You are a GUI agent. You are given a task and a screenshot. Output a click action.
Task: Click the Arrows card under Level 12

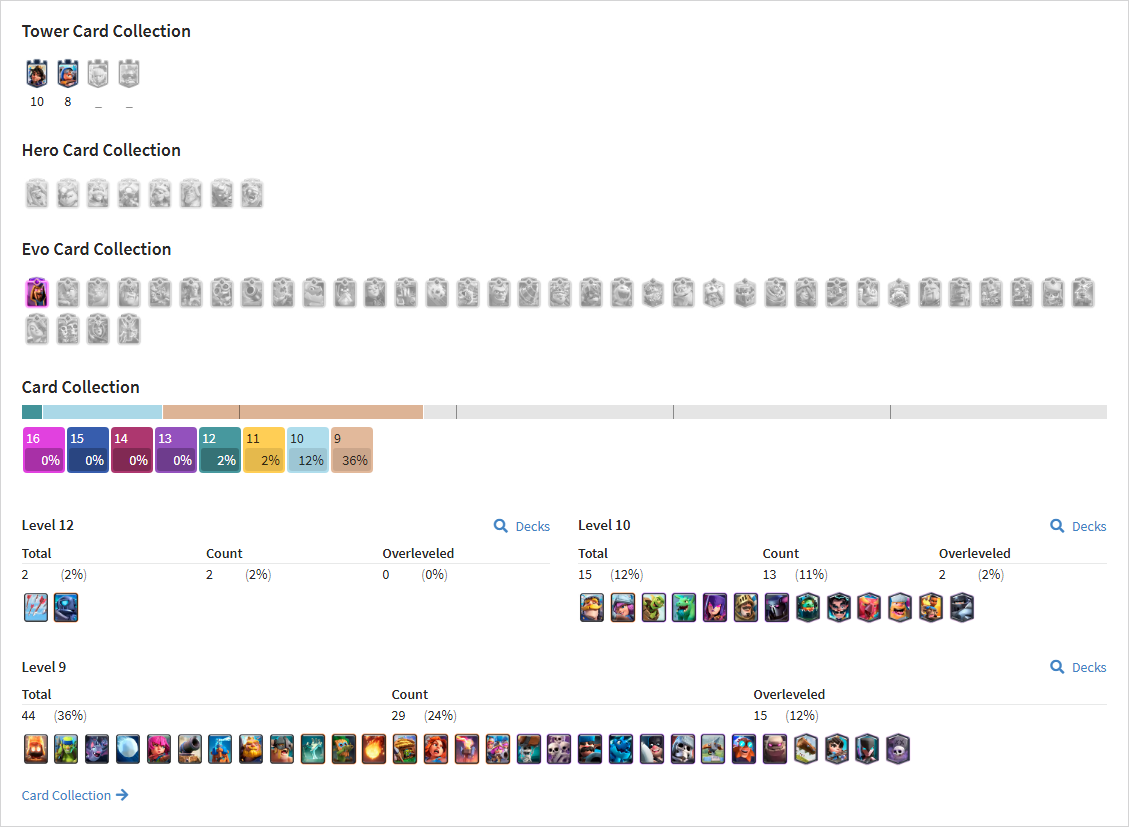(x=36, y=607)
